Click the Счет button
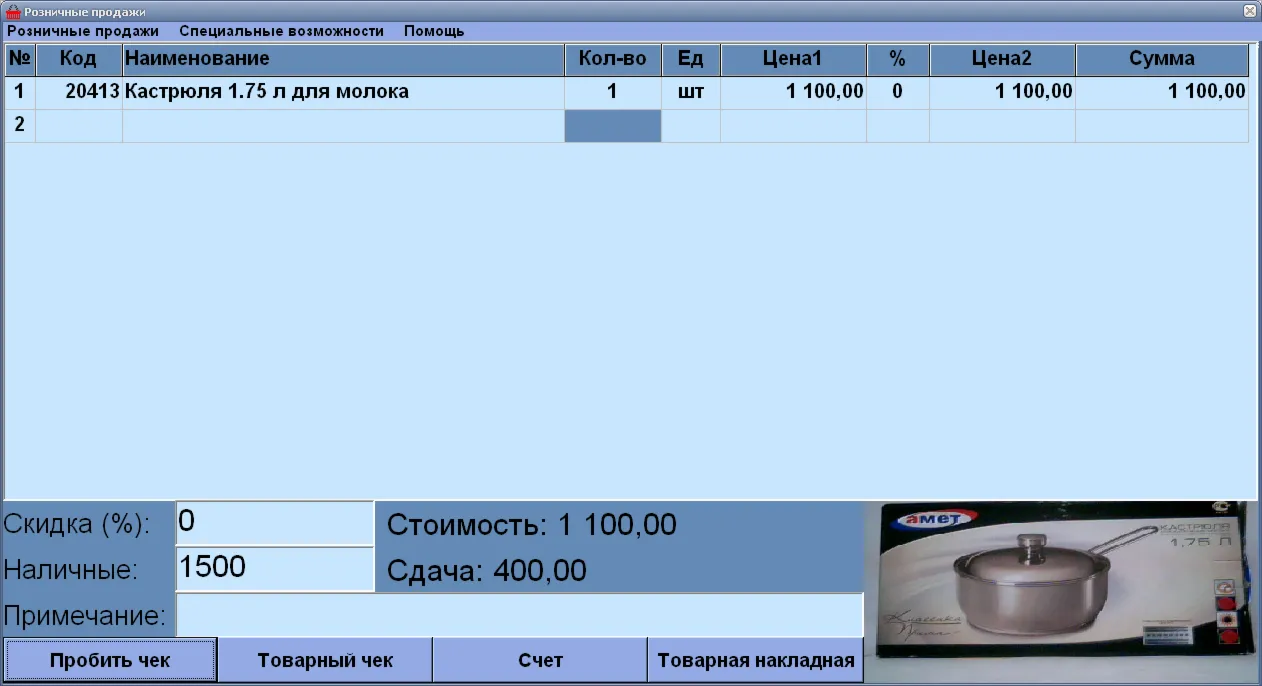1262x686 pixels. coord(540,660)
